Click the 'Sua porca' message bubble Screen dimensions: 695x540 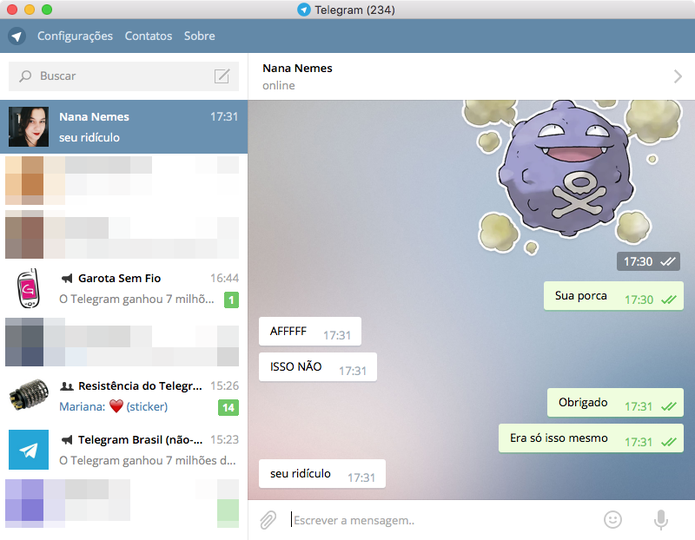[613, 296]
